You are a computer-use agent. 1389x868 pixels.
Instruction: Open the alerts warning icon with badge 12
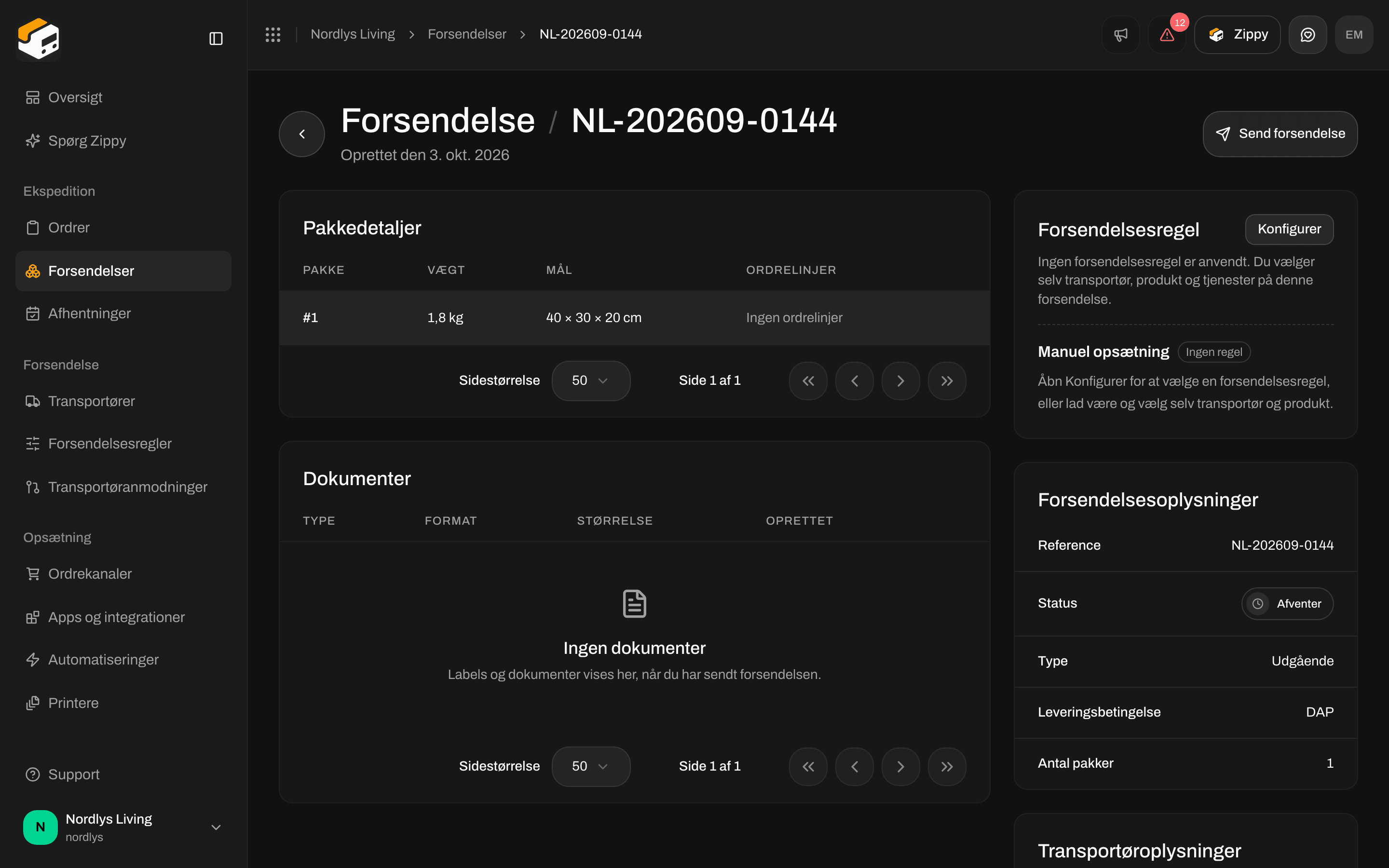point(1167,34)
